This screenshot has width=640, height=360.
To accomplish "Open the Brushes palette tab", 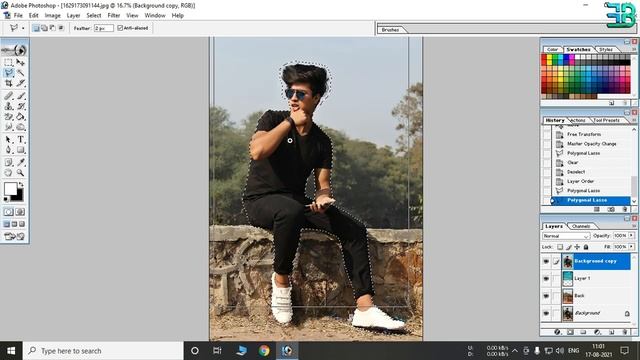I will click(x=391, y=30).
